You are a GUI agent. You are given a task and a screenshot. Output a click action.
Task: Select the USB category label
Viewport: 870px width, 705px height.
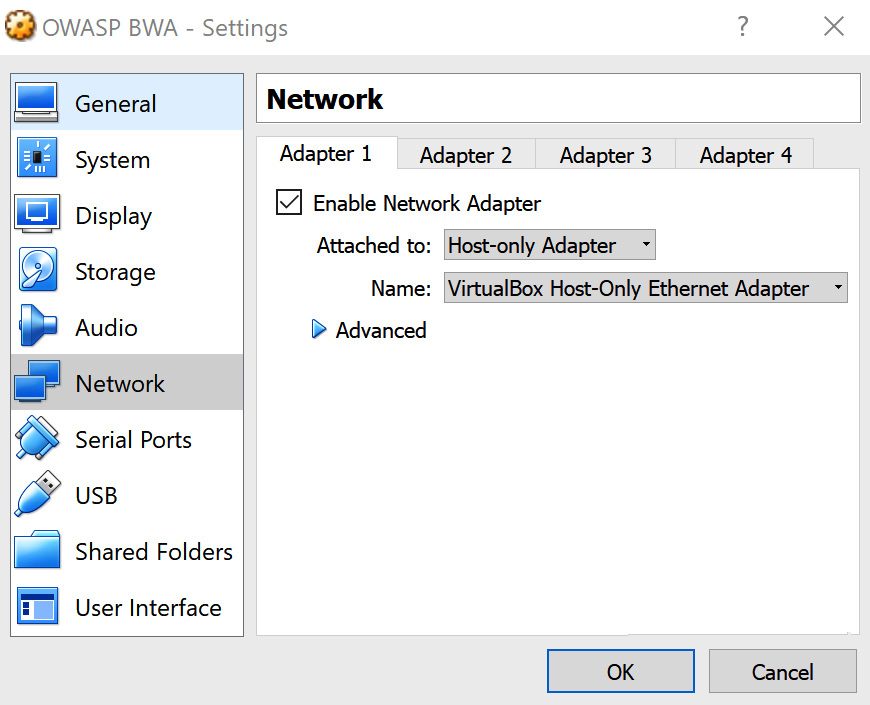97,496
